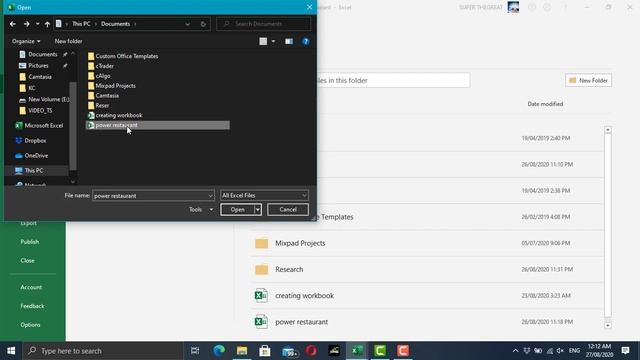Image resolution: width=640 pixels, height=360 pixels.
Task: Open Task View on taskbar
Action: click(195, 351)
